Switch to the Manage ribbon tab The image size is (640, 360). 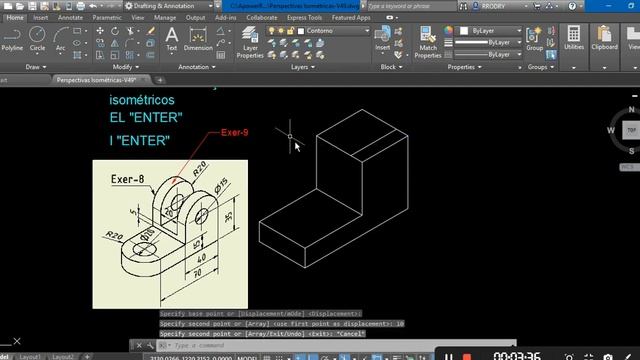point(165,18)
